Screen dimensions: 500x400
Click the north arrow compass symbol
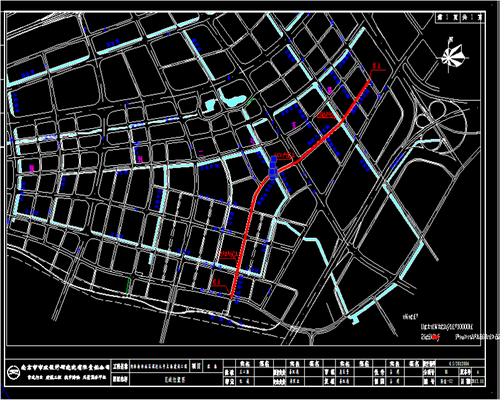(453, 55)
